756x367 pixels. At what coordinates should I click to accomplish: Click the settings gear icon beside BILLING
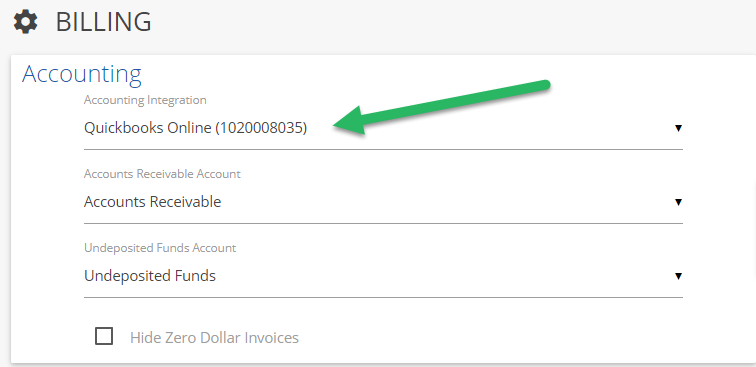pos(25,22)
